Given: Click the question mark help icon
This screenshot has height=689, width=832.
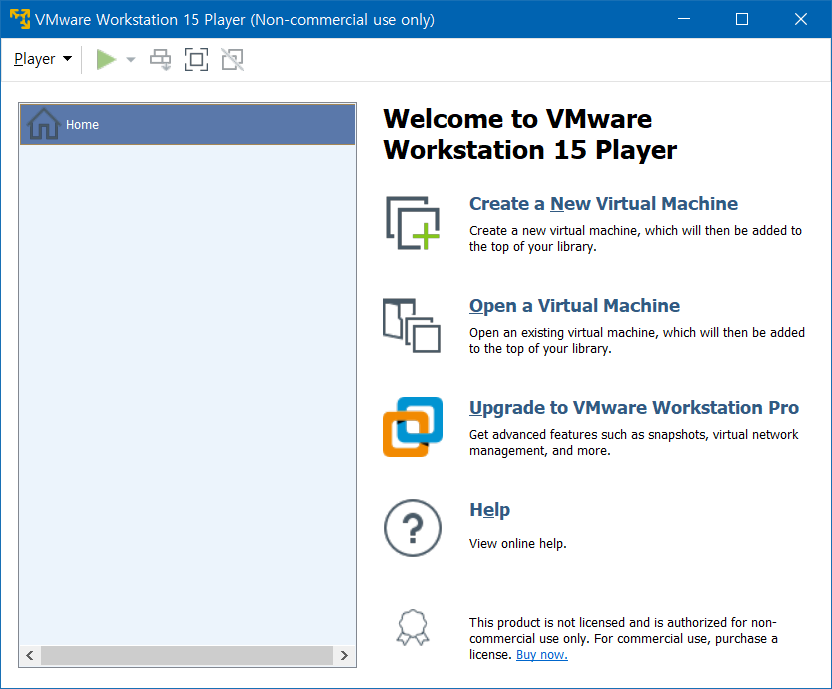Looking at the screenshot, I should click(413, 528).
